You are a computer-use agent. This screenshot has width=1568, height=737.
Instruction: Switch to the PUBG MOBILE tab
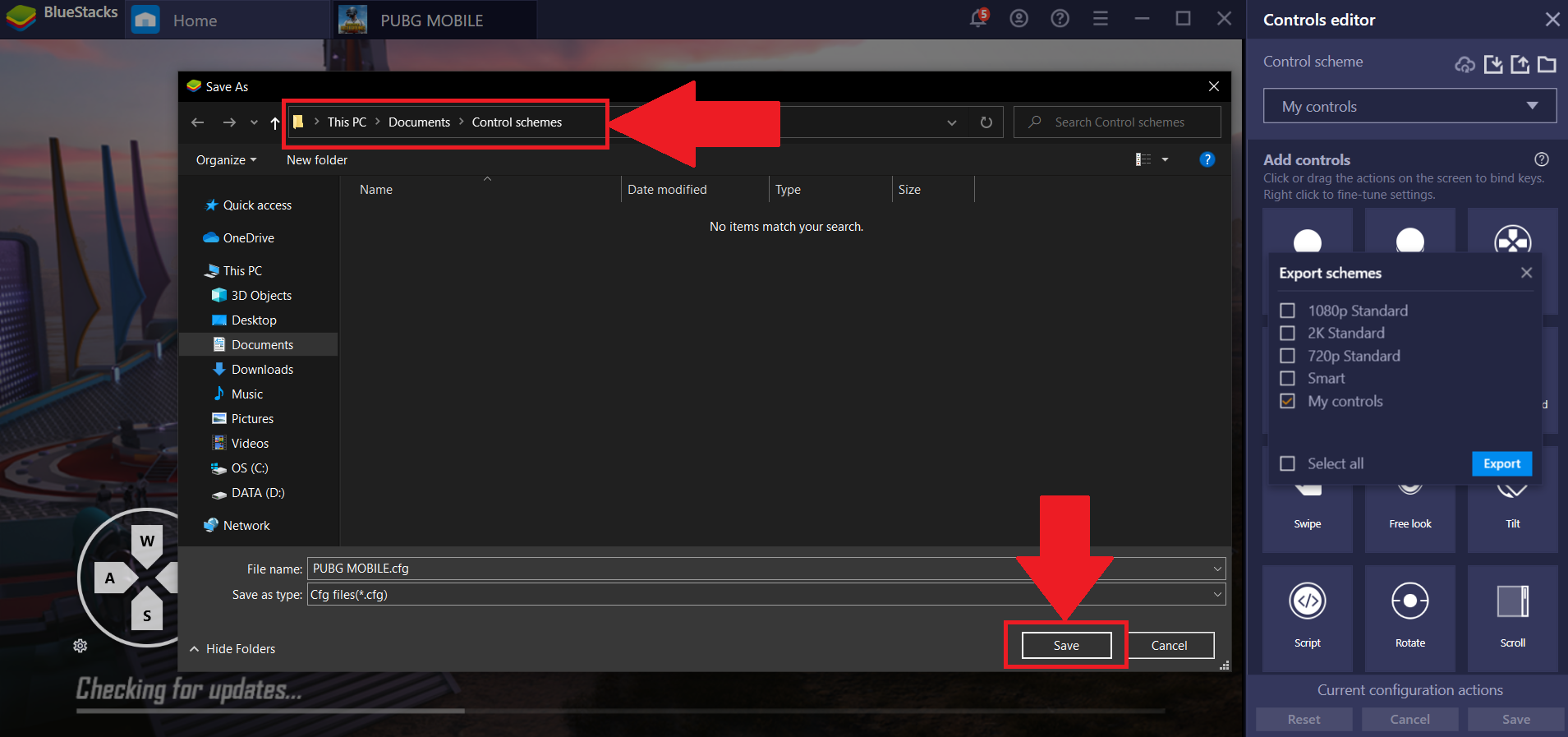point(434,21)
